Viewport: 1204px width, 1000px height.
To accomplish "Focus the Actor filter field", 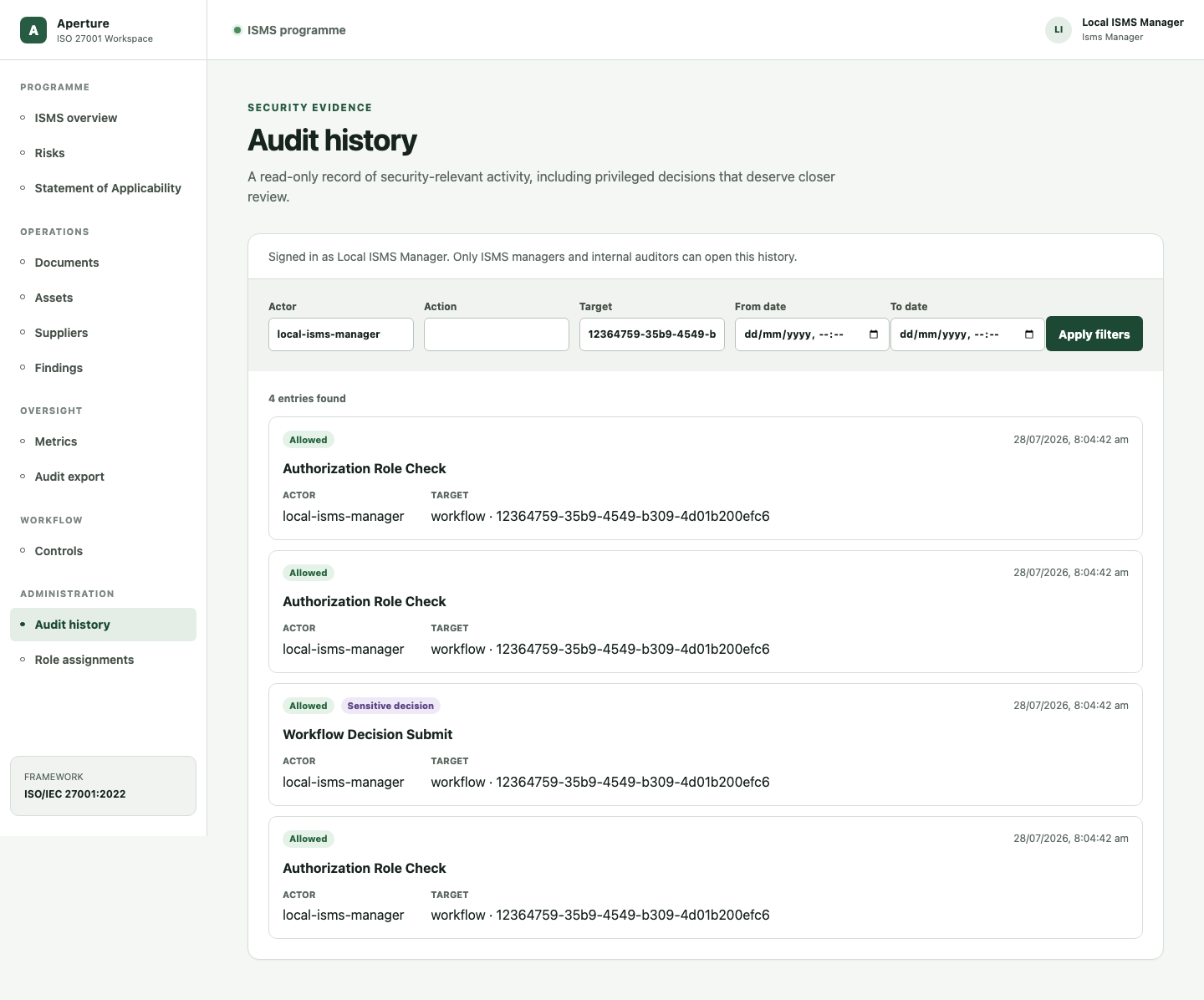I will tap(341, 334).
